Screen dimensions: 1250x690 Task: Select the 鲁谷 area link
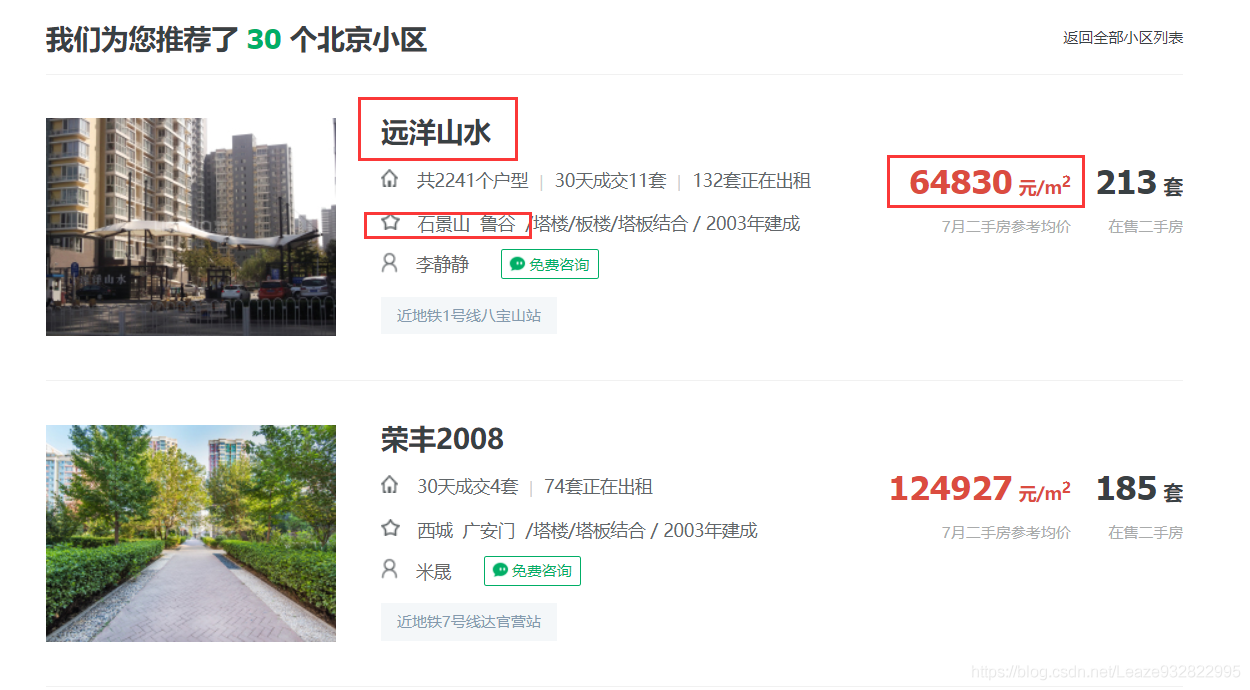pyautogui.click(x=498, y=224)
